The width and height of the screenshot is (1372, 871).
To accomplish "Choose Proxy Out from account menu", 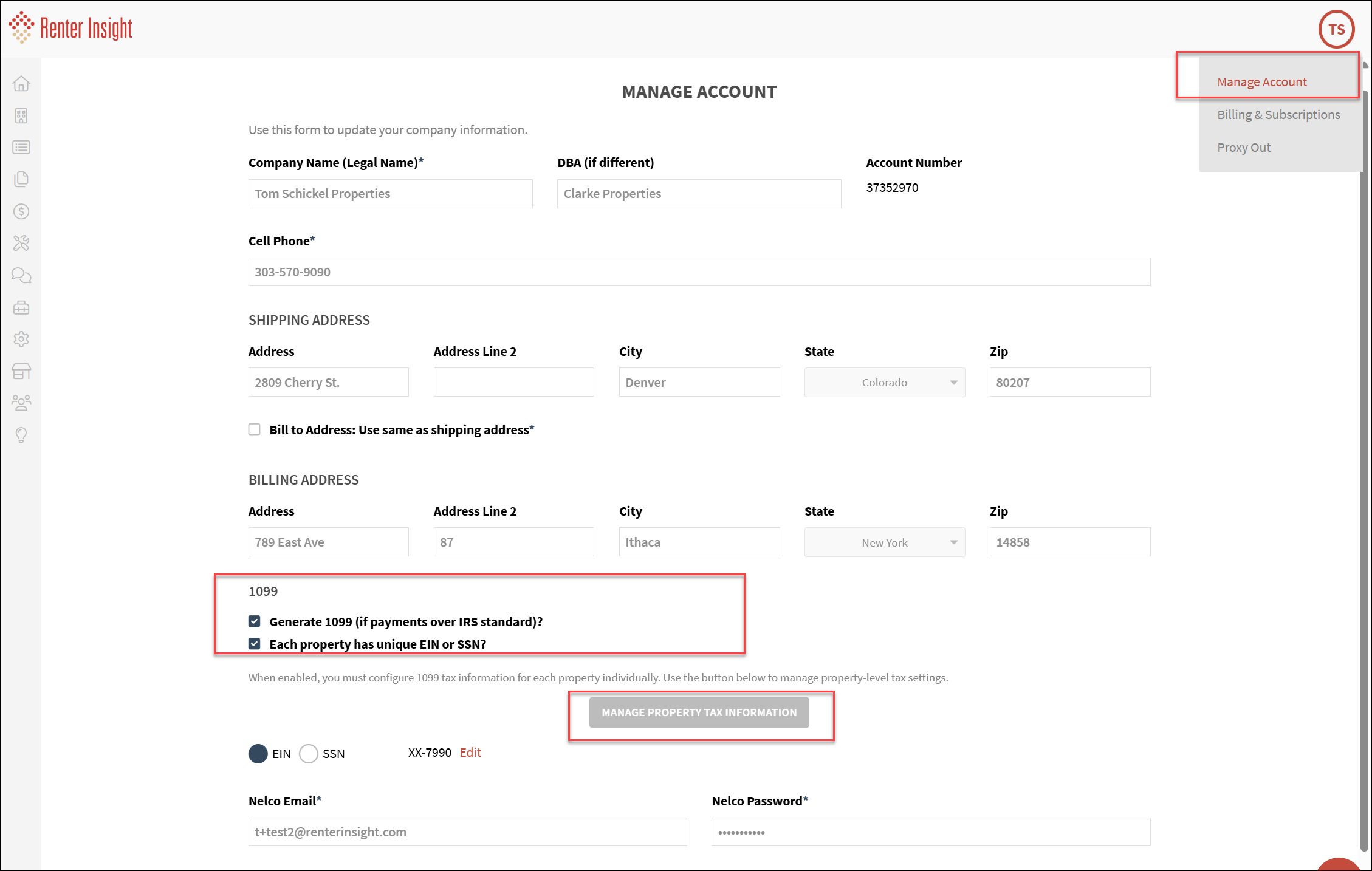I will pyautogui.click(x=1243, y=148).
